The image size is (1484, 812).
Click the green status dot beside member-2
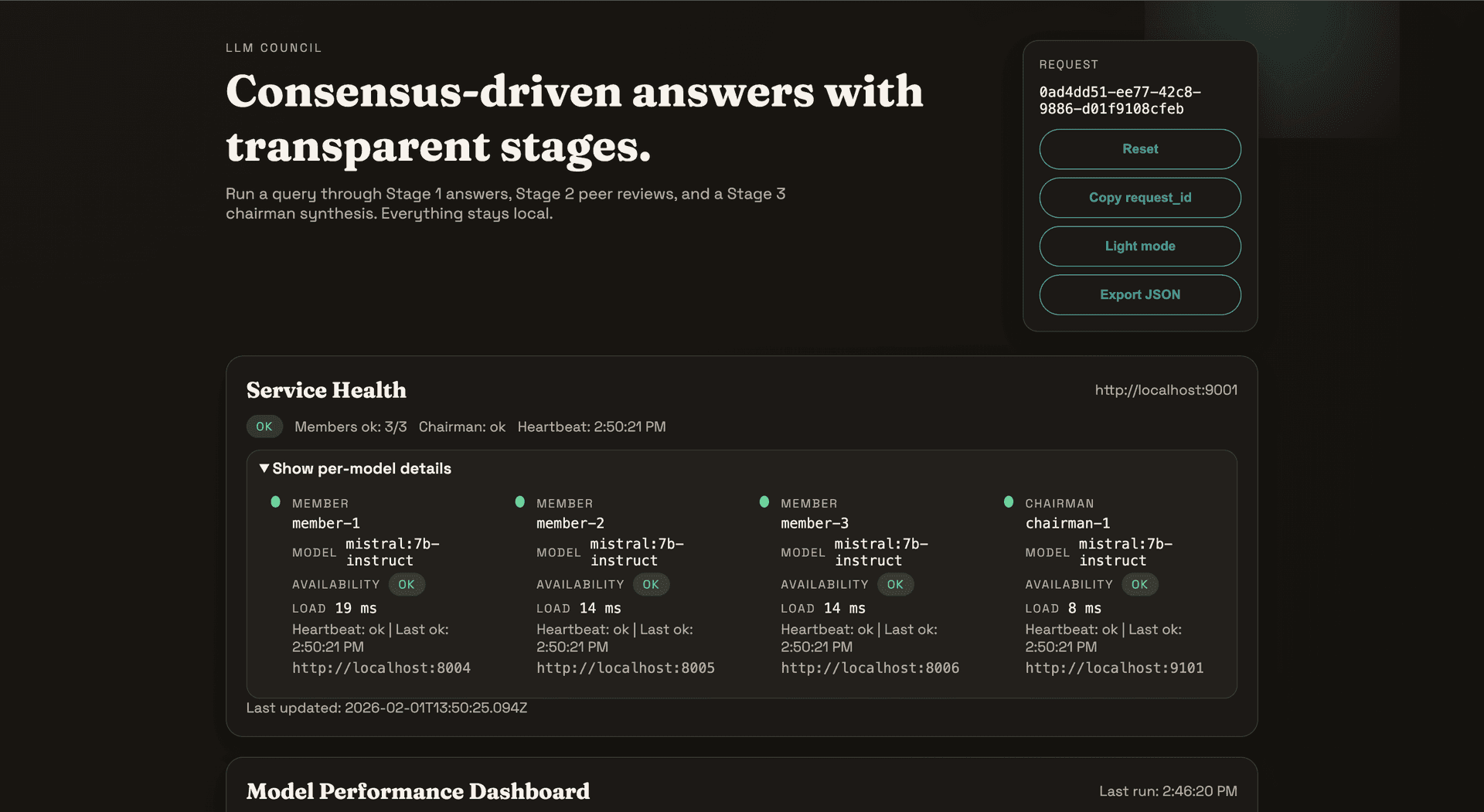coord(519,501)
